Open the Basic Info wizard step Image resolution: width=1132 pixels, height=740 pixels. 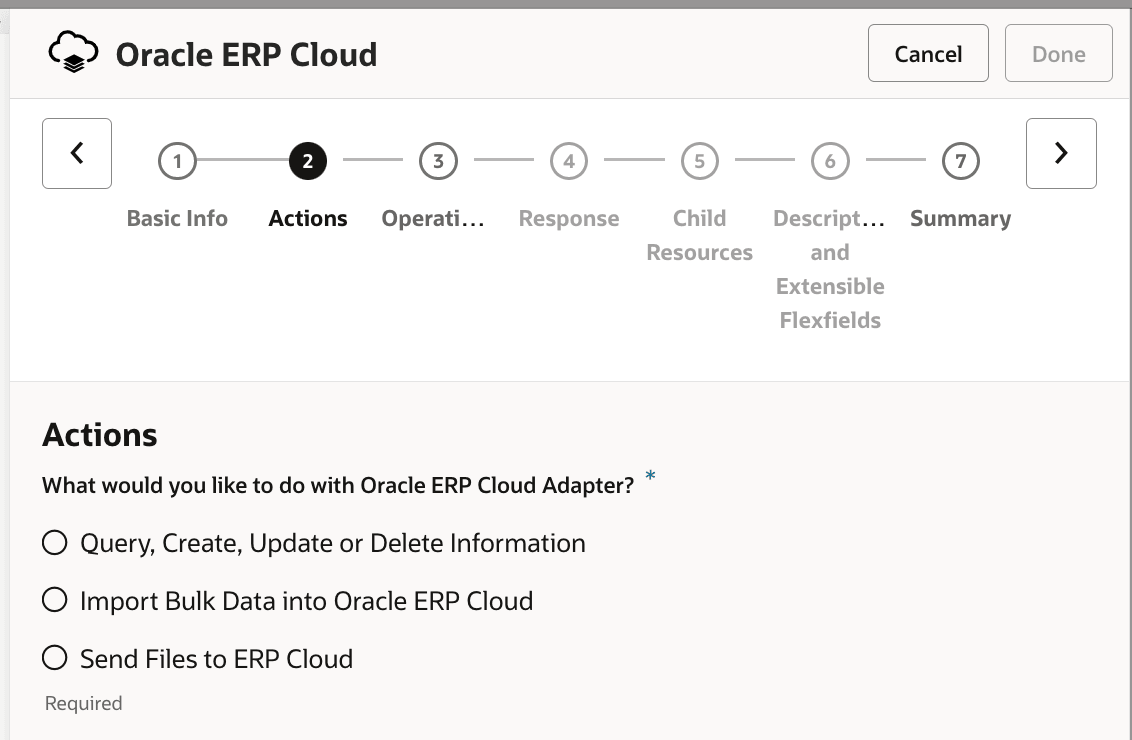pos(177,218)
